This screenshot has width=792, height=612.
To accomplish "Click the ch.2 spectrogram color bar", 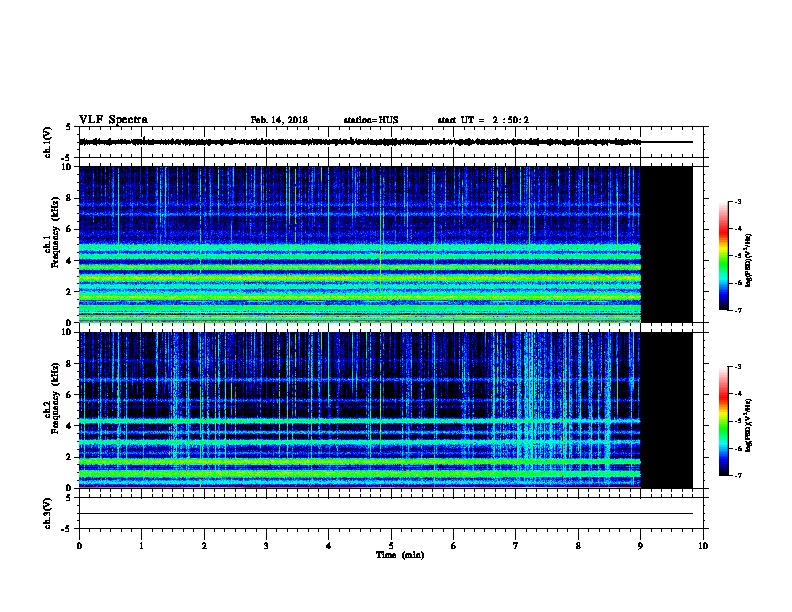I will point(724,421).
